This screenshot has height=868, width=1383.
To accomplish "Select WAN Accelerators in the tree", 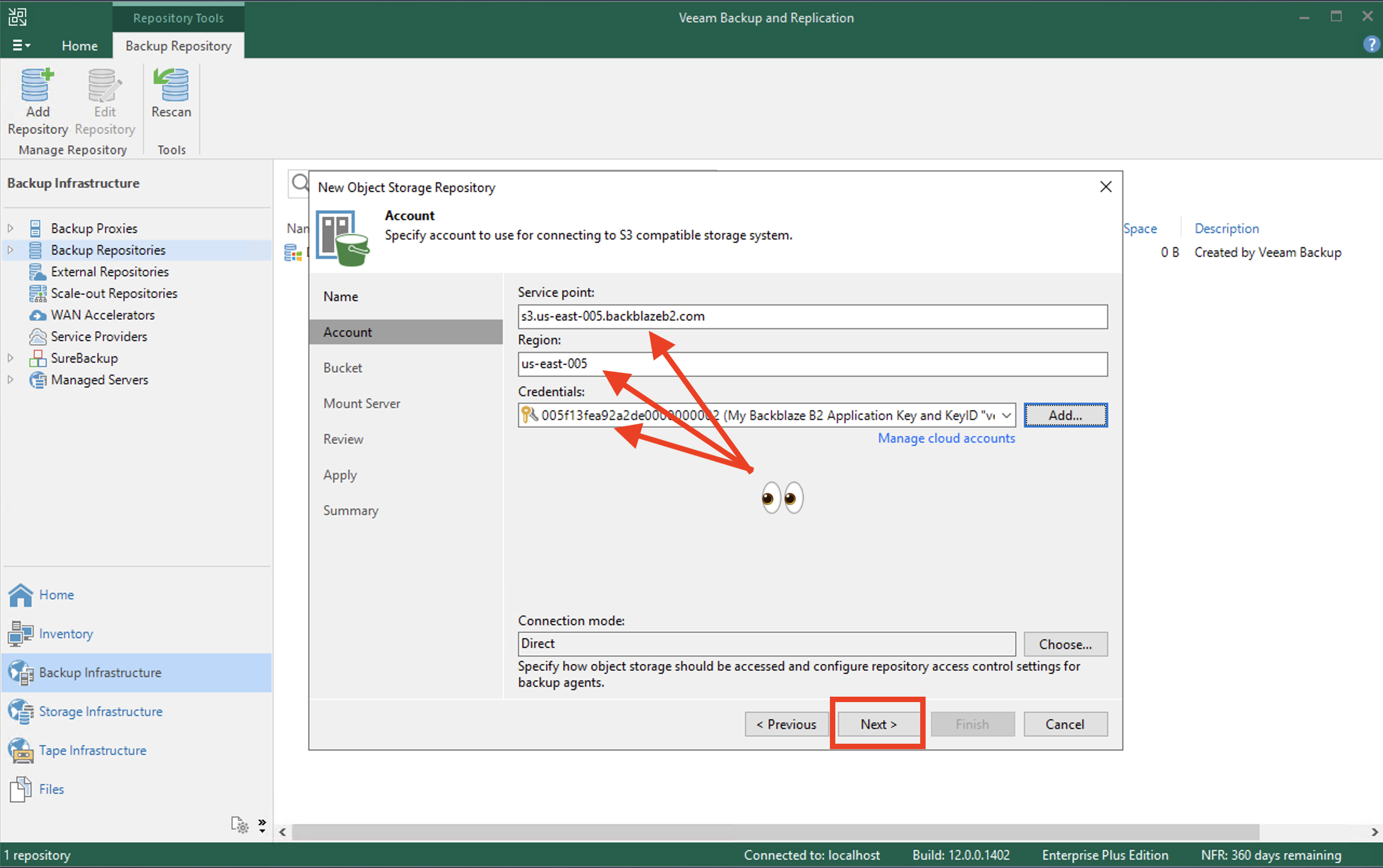I will click(103, 315).
